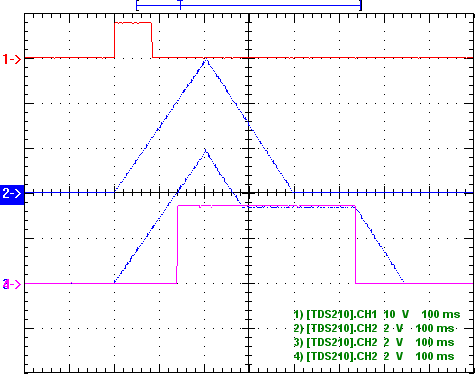475x374 pixels.
Task: Click the left bracket of top blue bar
Action: (137, 5)
